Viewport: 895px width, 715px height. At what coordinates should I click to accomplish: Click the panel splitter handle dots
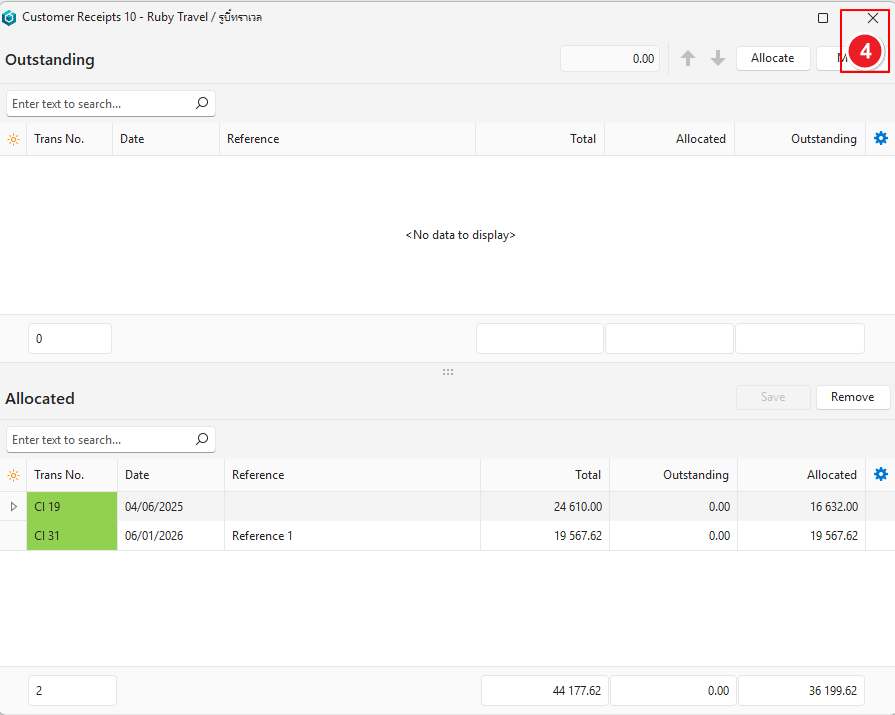click(x=447, y=372)
